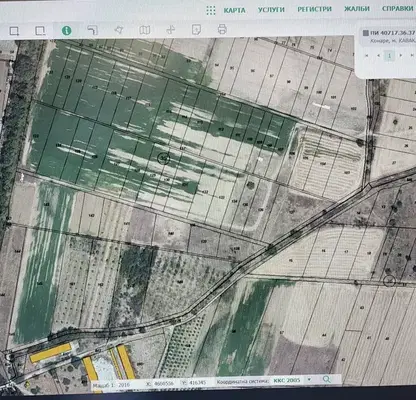Go to first results page
This screenshot has width=416, height=400.
tap(367, 55)
